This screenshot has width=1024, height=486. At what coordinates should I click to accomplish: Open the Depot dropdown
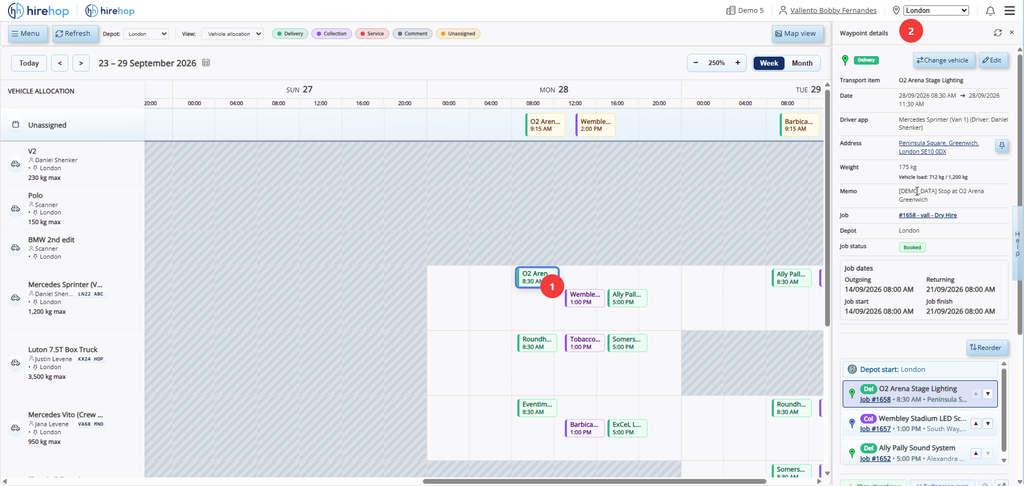[146, 33]
